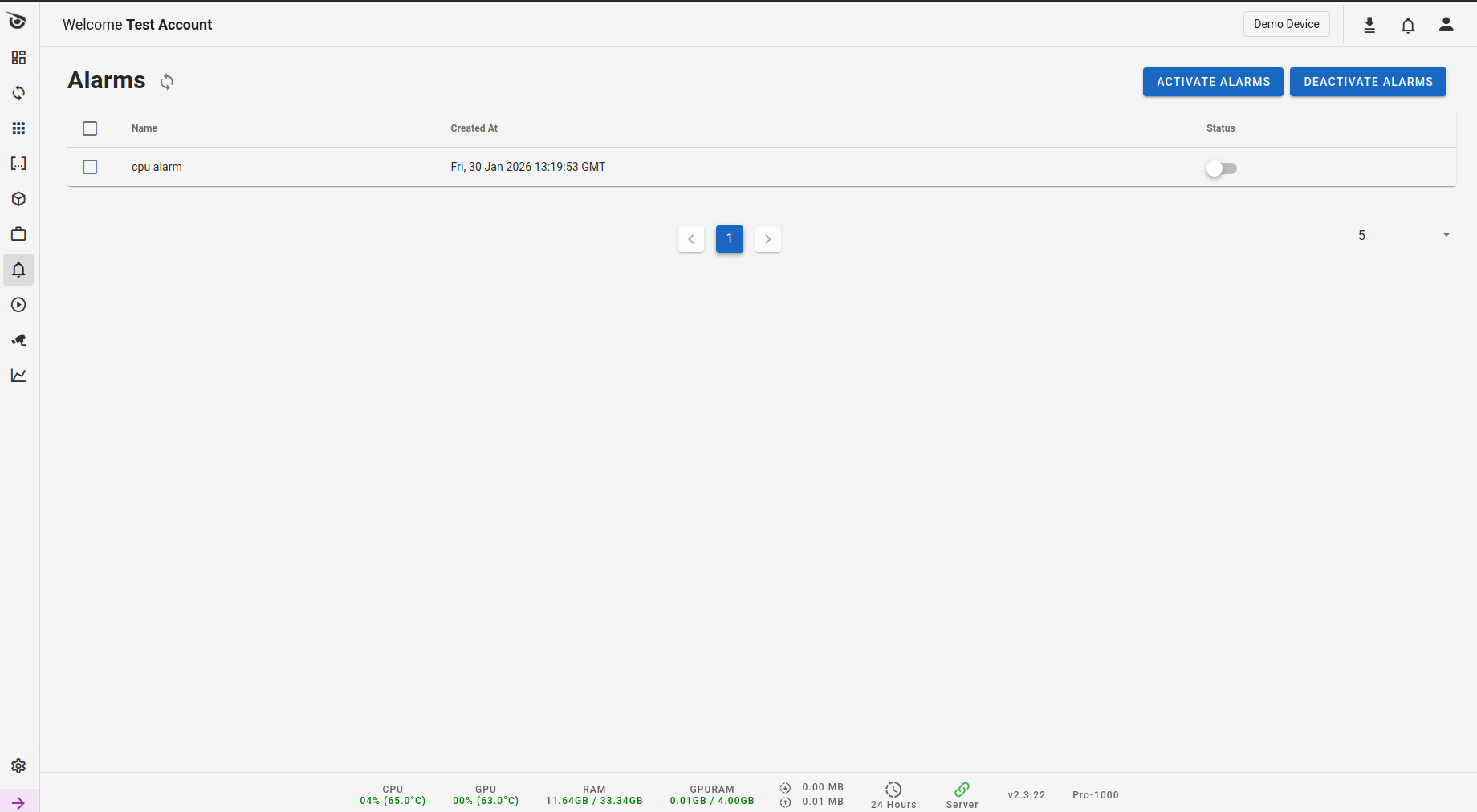Click the ACTIVATE ALARMS button
The image size is (1477, 812).
[1212, 82]
